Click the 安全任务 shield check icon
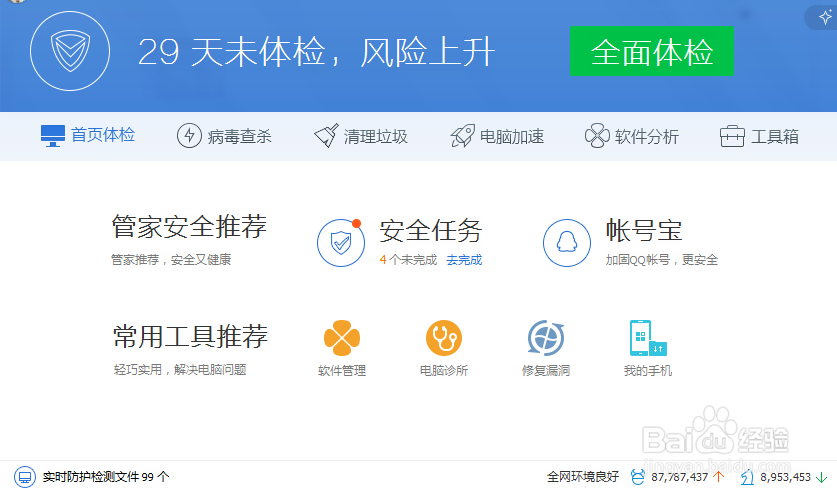This screenshot has height=495, width=837. [341, 243]
